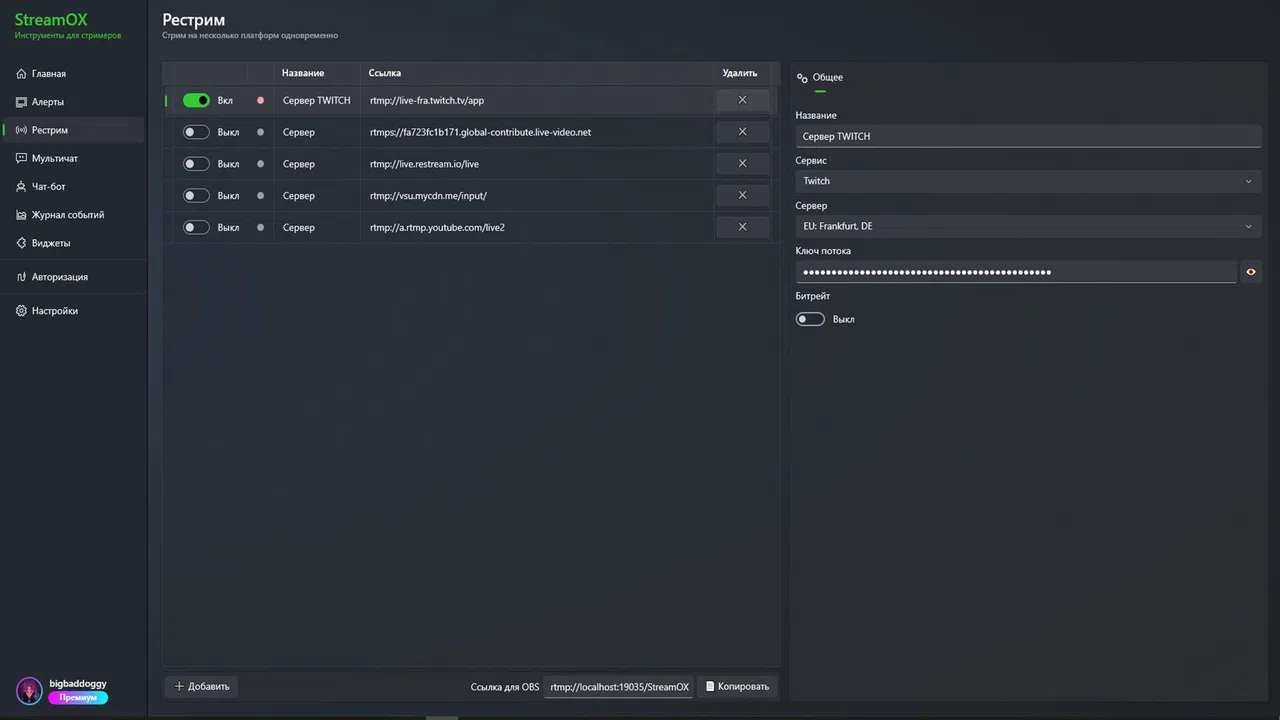This screenshot has height=720, width=1280.
Task: Switch to the Общее tab
Action: [820, 78]
